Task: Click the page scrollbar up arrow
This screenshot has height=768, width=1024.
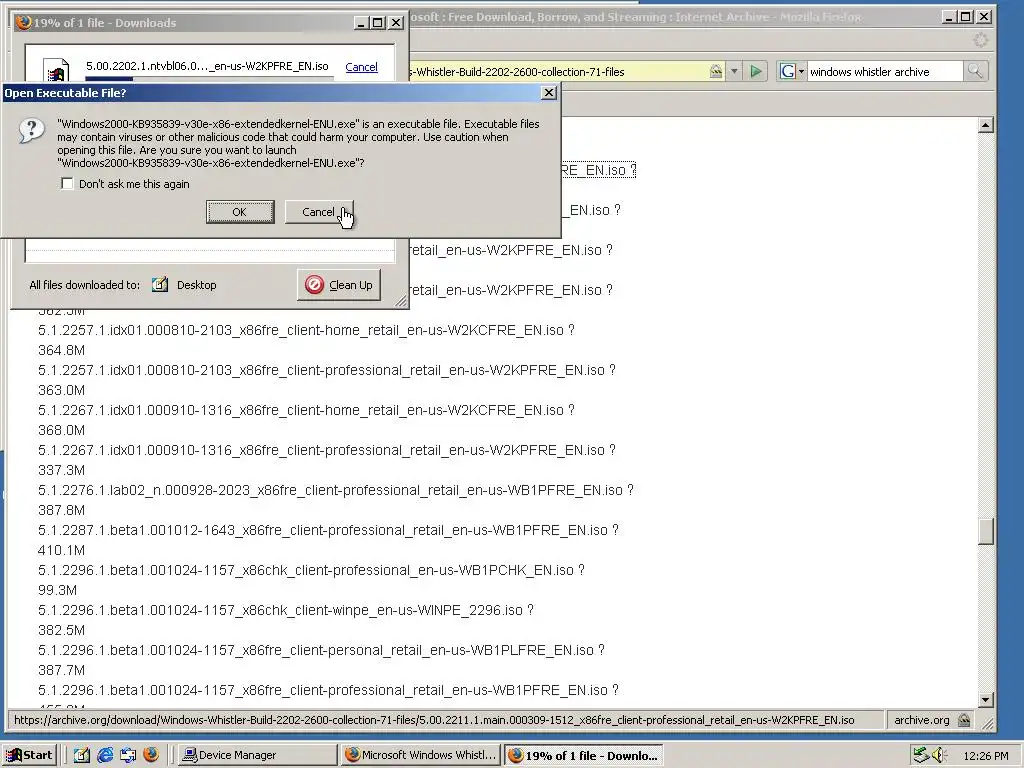Action: (x=986, y=125)
